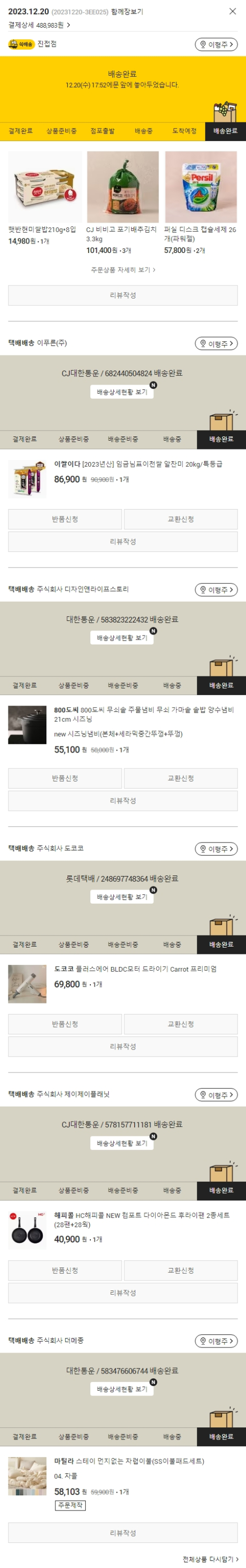Open recipient 이형주 for 더메종 shipment
The width and height of the screenshot is (246, 1568).
[x=216, y=1341]
